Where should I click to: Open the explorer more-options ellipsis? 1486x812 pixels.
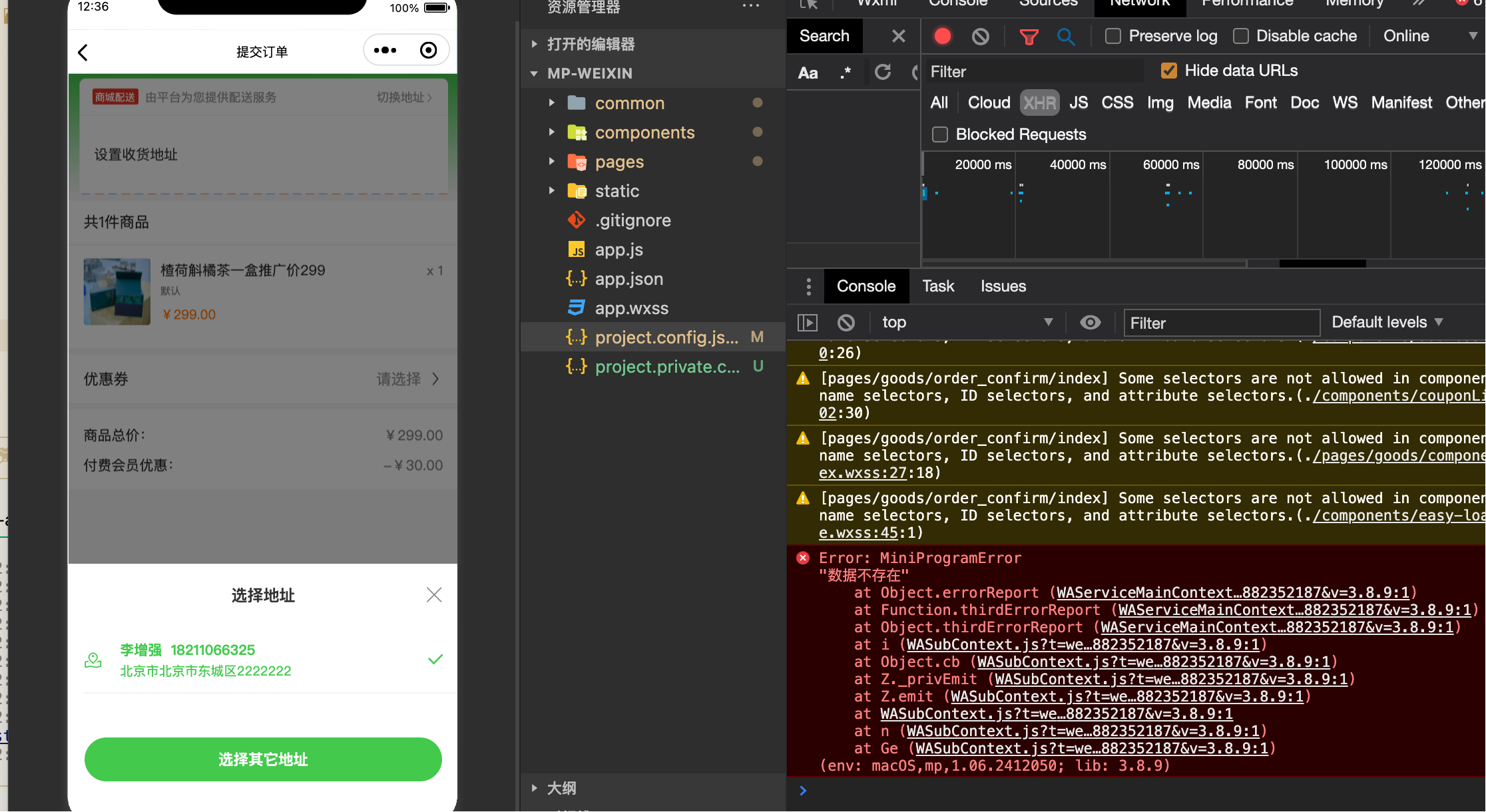[750, 6]
